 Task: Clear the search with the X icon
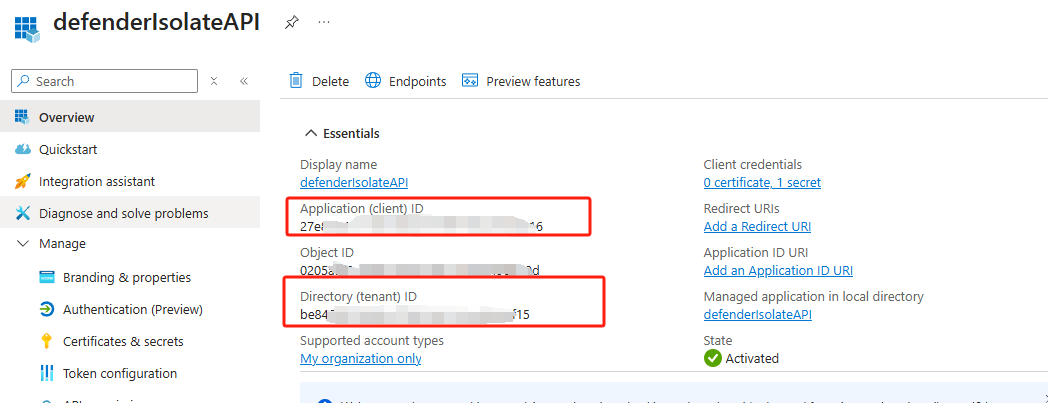point(214,81)
